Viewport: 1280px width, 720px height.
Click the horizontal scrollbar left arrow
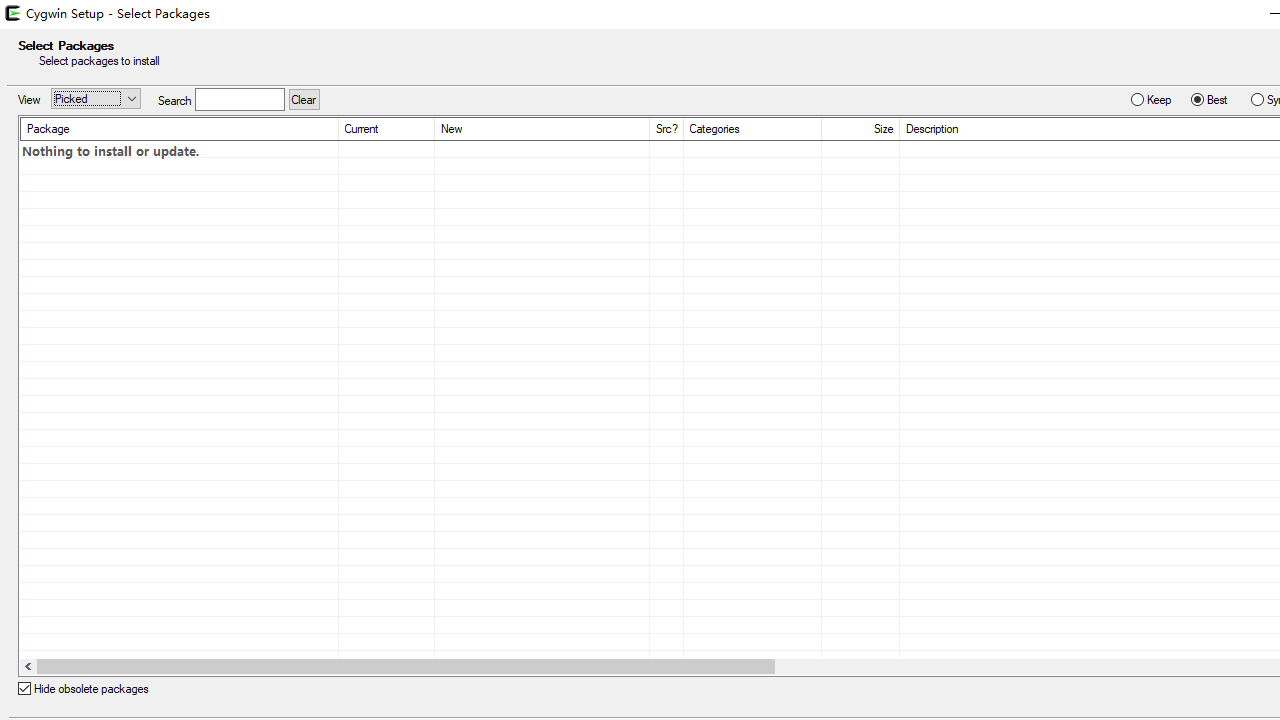(28, 666)
